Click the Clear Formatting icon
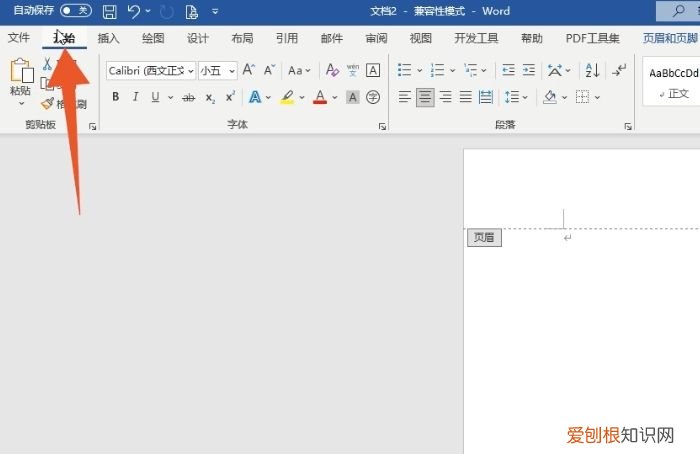700x454 pixels. point(332,70)
